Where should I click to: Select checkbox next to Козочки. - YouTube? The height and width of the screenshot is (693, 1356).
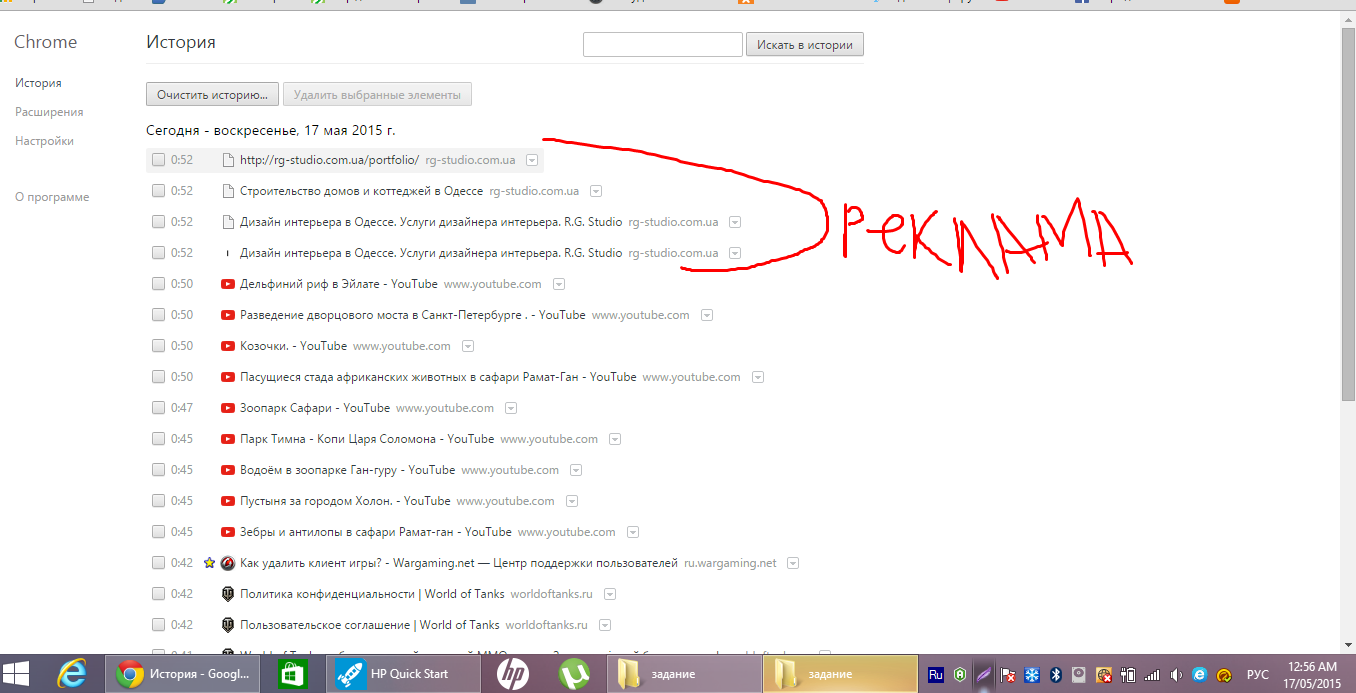[158, 346]
